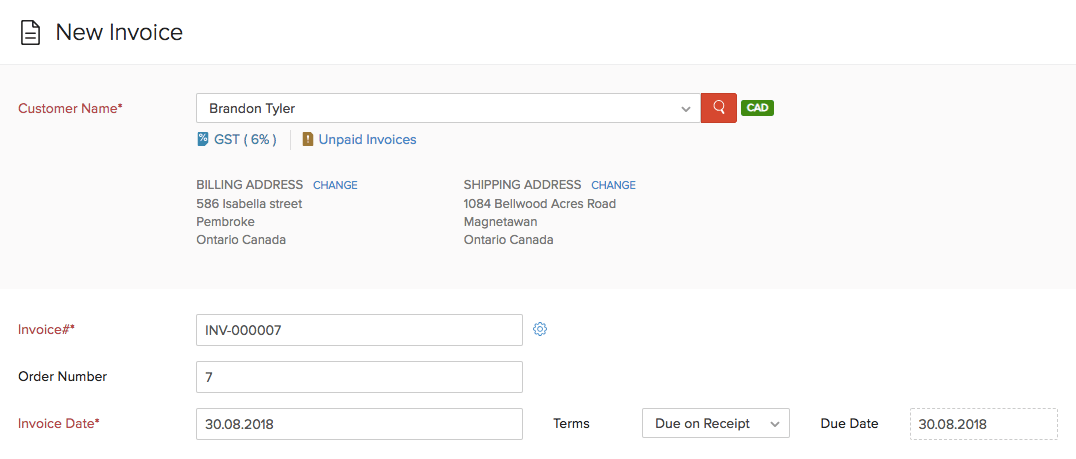Click the Unpaid Invoices warning icon
Image resolution: width=1076 pixels, height=459 pixels.
(308, 140)
